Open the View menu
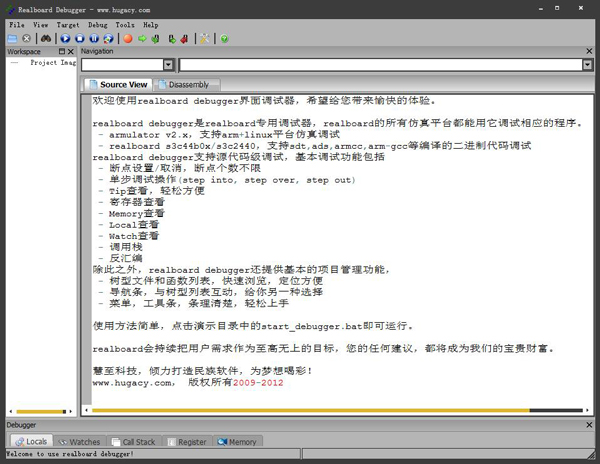This screenshot has width=600, height=464. pyautogui.click(x=41, y=25)
